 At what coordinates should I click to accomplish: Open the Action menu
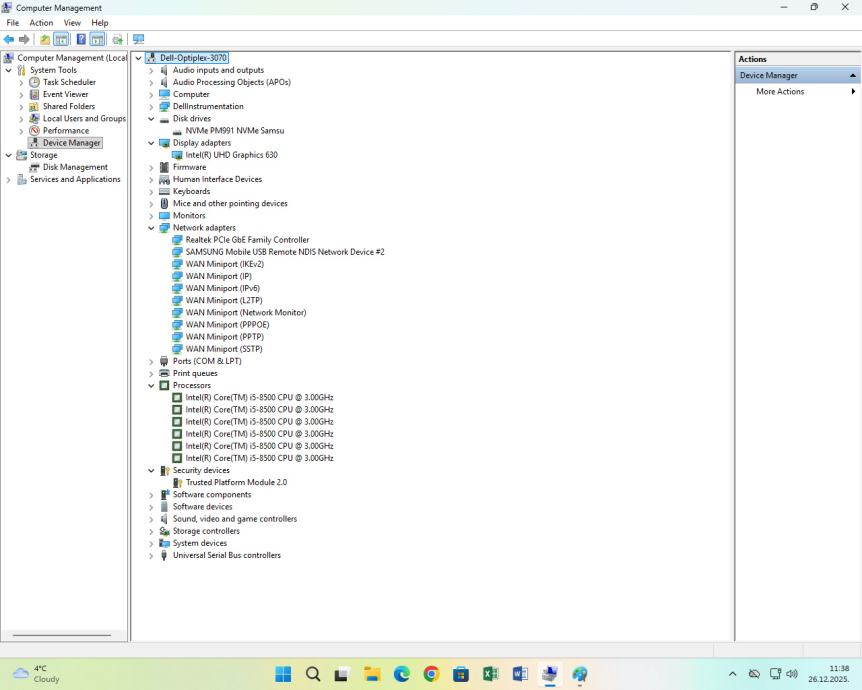(41, 22)
